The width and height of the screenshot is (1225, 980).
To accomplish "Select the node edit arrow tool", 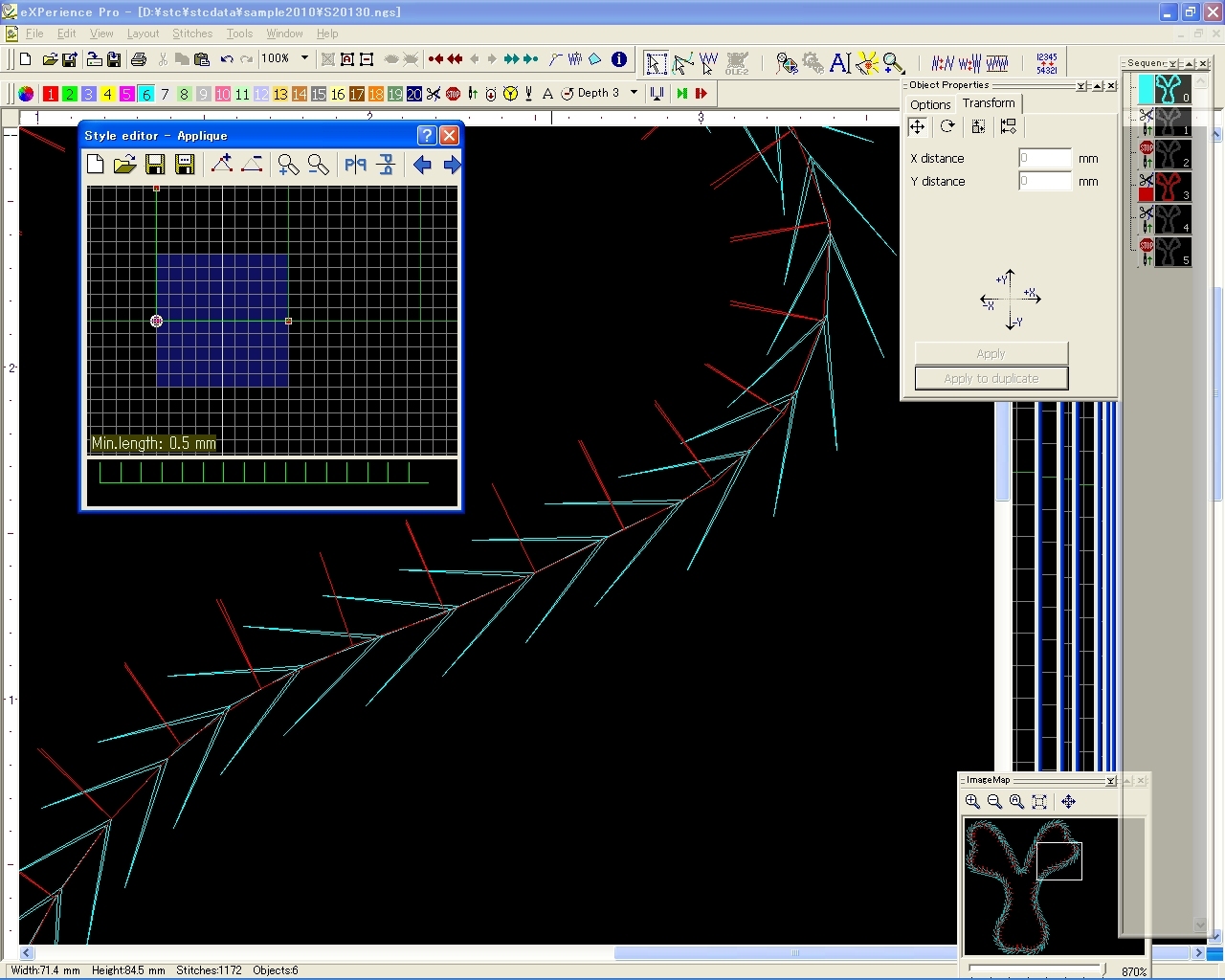I will 682,63.
